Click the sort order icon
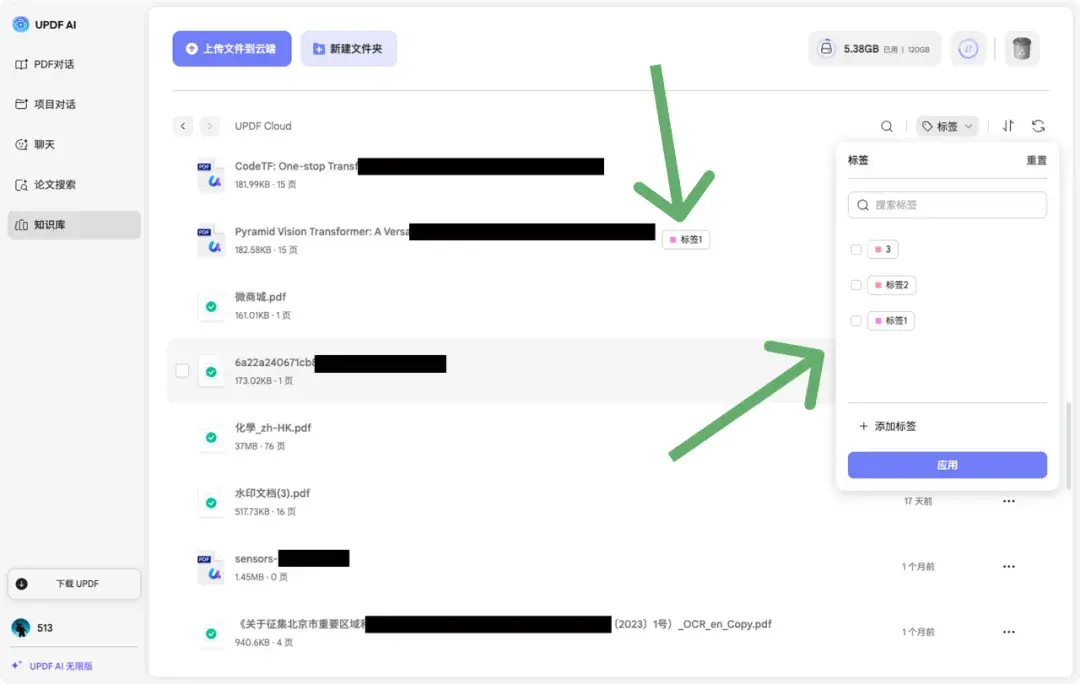 click(x=1008, y=126)
